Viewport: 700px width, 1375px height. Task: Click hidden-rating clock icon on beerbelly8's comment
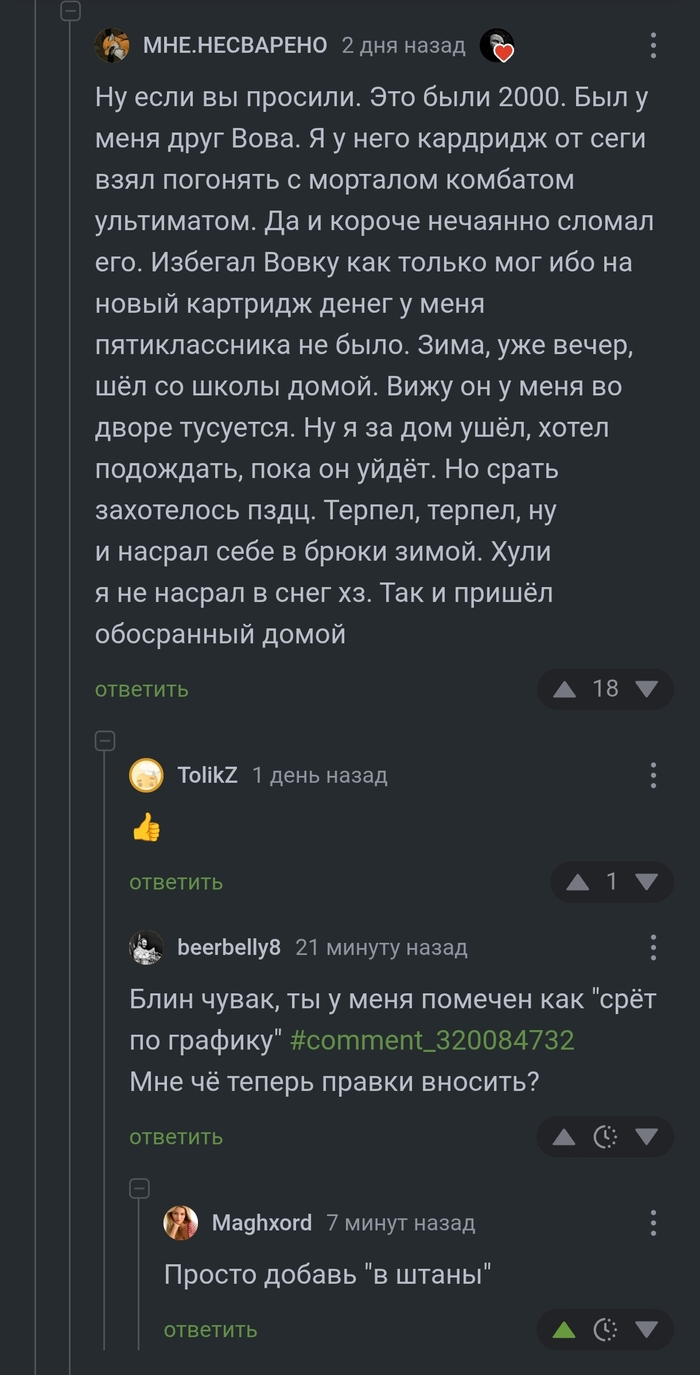(604, 1136)
